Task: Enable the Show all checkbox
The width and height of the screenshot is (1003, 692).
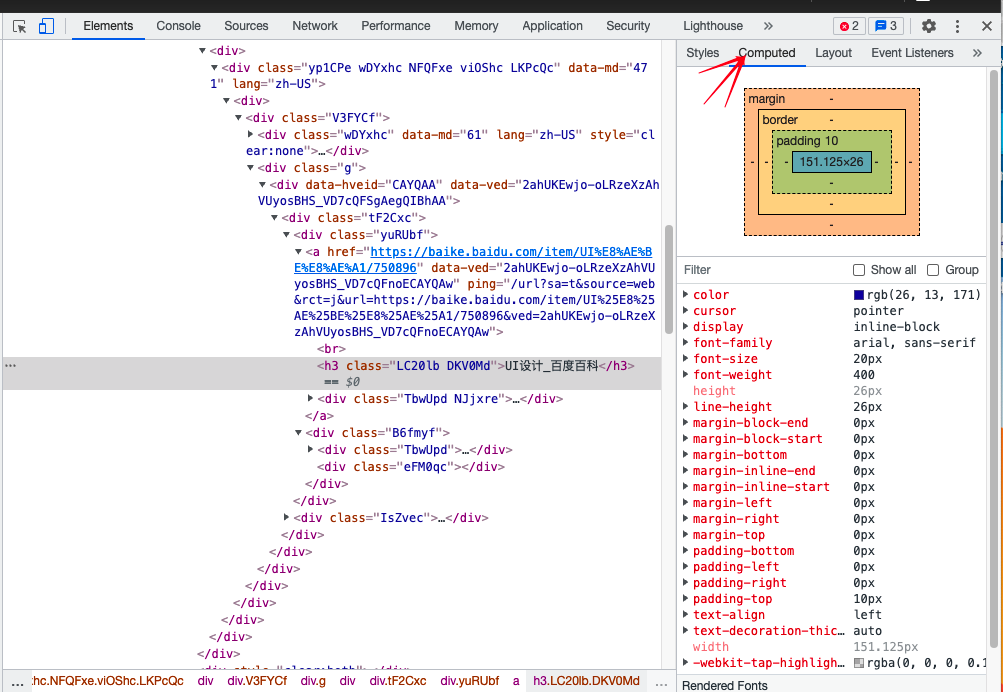Action: click(859, 270)
